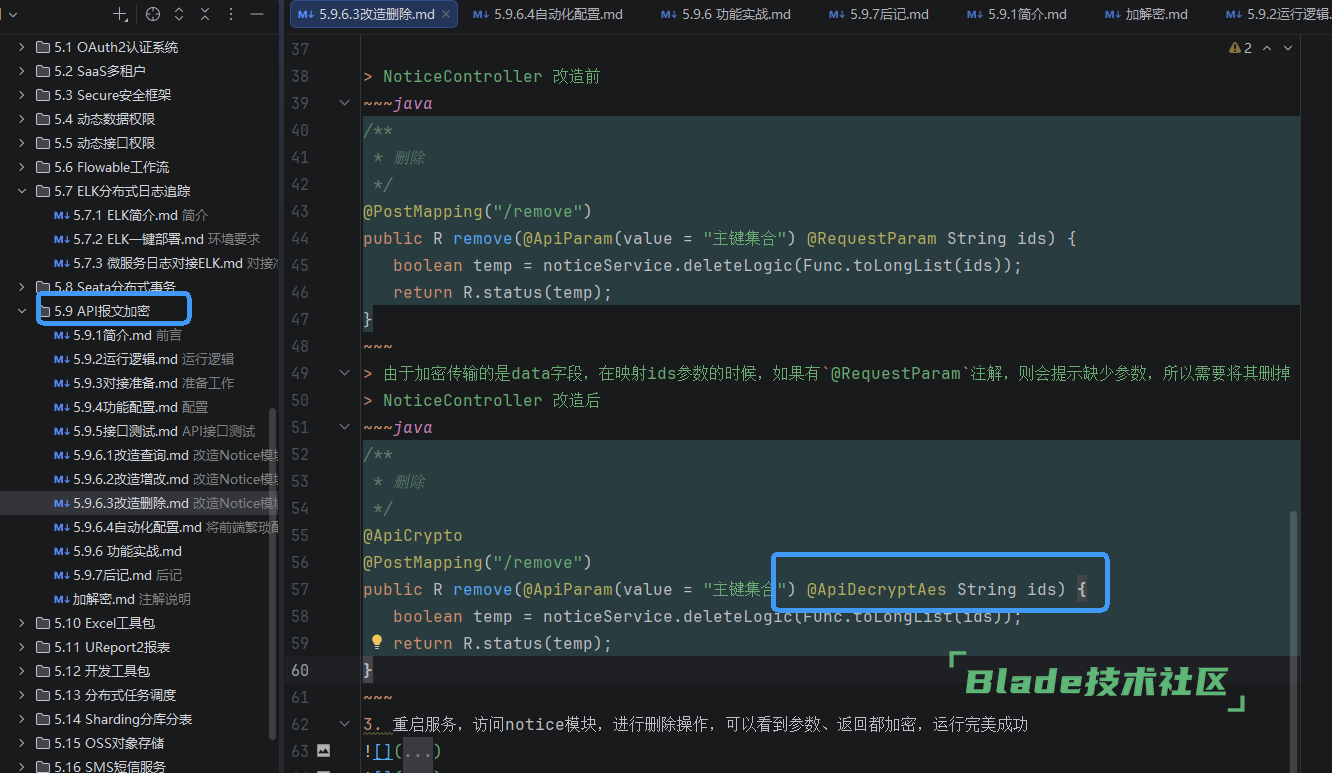
Task: Expand the 5.2 SaaS多租户 folder
Action: pos(22,71)
